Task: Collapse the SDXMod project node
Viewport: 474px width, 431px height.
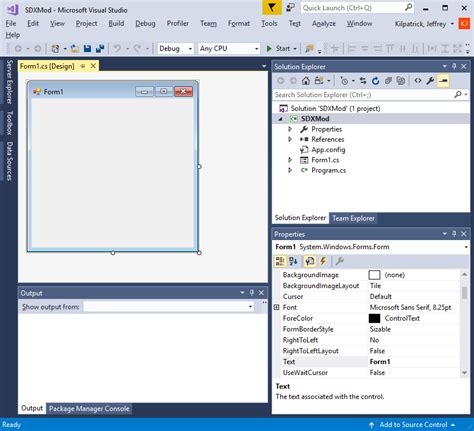Action: pyautogui.click(x=280, y=119)
